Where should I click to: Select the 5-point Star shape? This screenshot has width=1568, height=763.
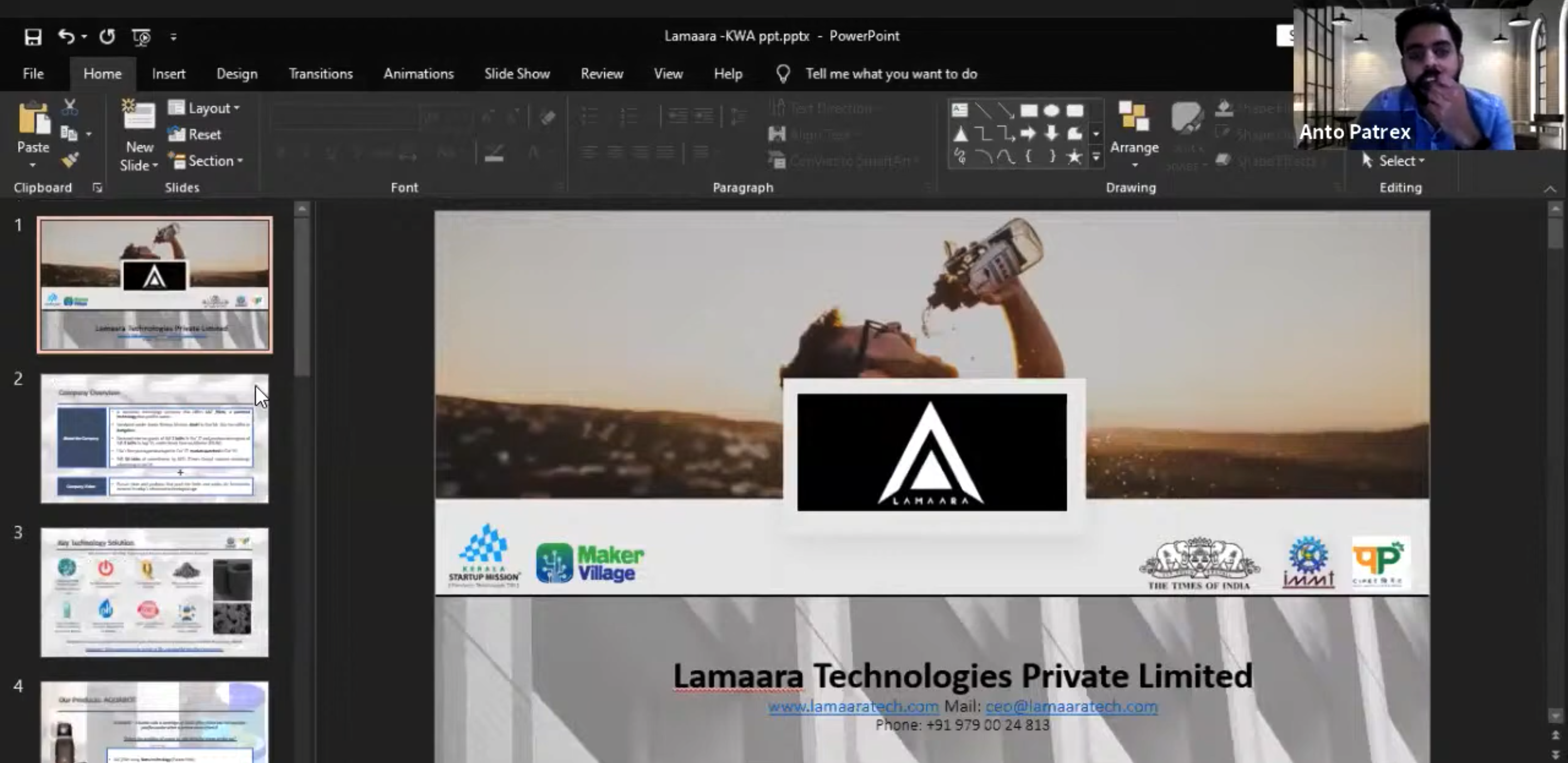pos(1074,156)
